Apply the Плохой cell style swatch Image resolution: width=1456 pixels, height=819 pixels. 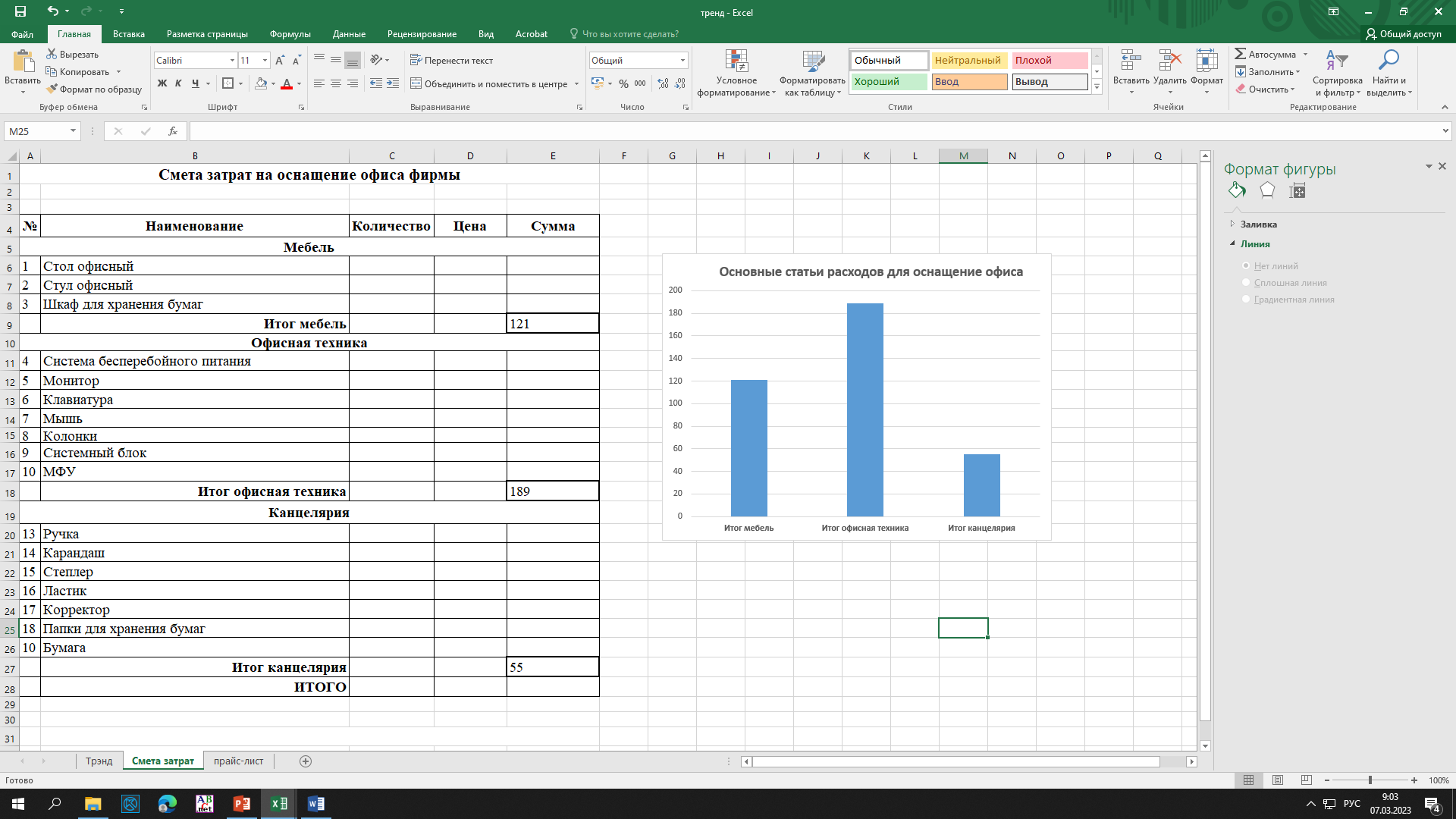[x=1050, y=61]
